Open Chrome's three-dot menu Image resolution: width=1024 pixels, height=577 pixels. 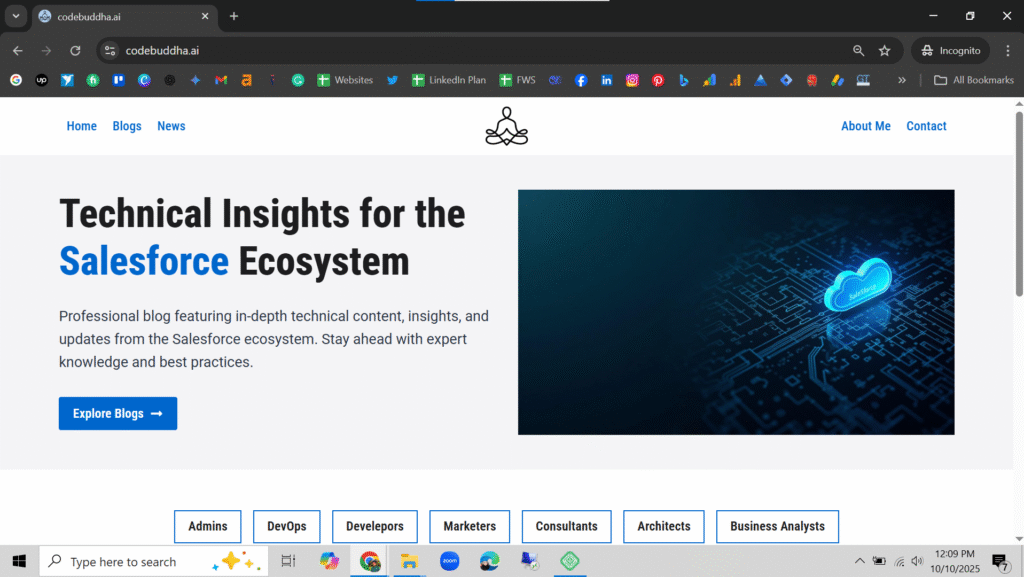1007,51
